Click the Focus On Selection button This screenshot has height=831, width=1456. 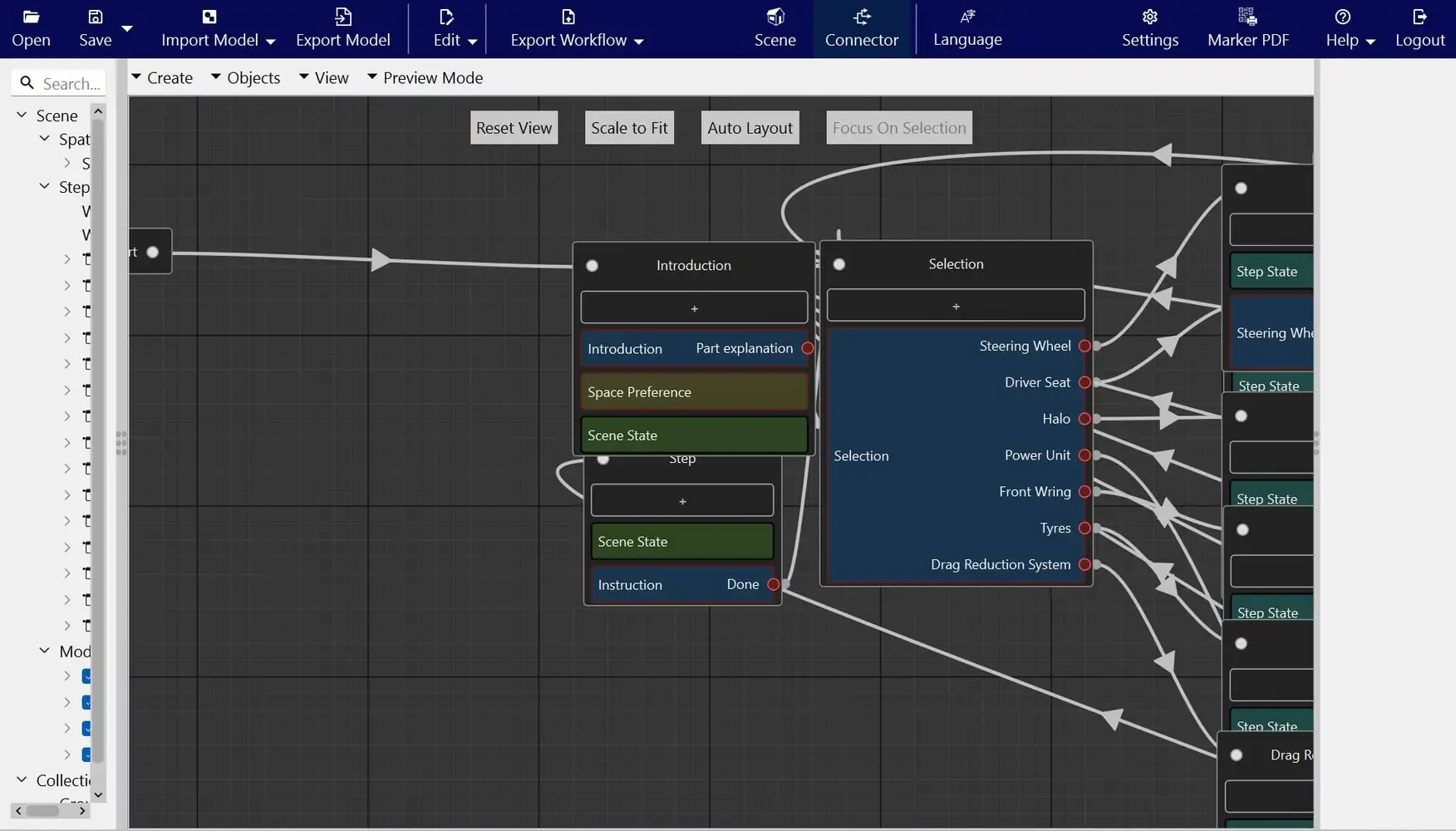click(899, 128)
